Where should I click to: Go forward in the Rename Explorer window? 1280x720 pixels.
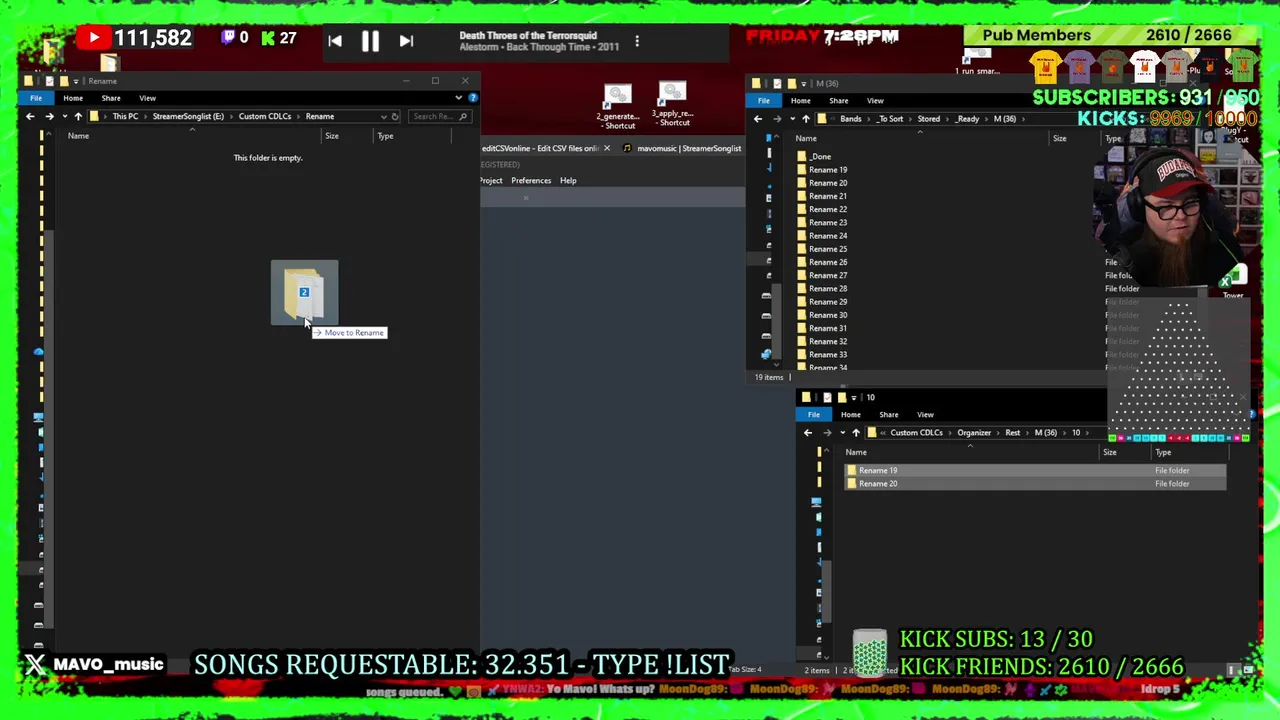click(49, 116)
